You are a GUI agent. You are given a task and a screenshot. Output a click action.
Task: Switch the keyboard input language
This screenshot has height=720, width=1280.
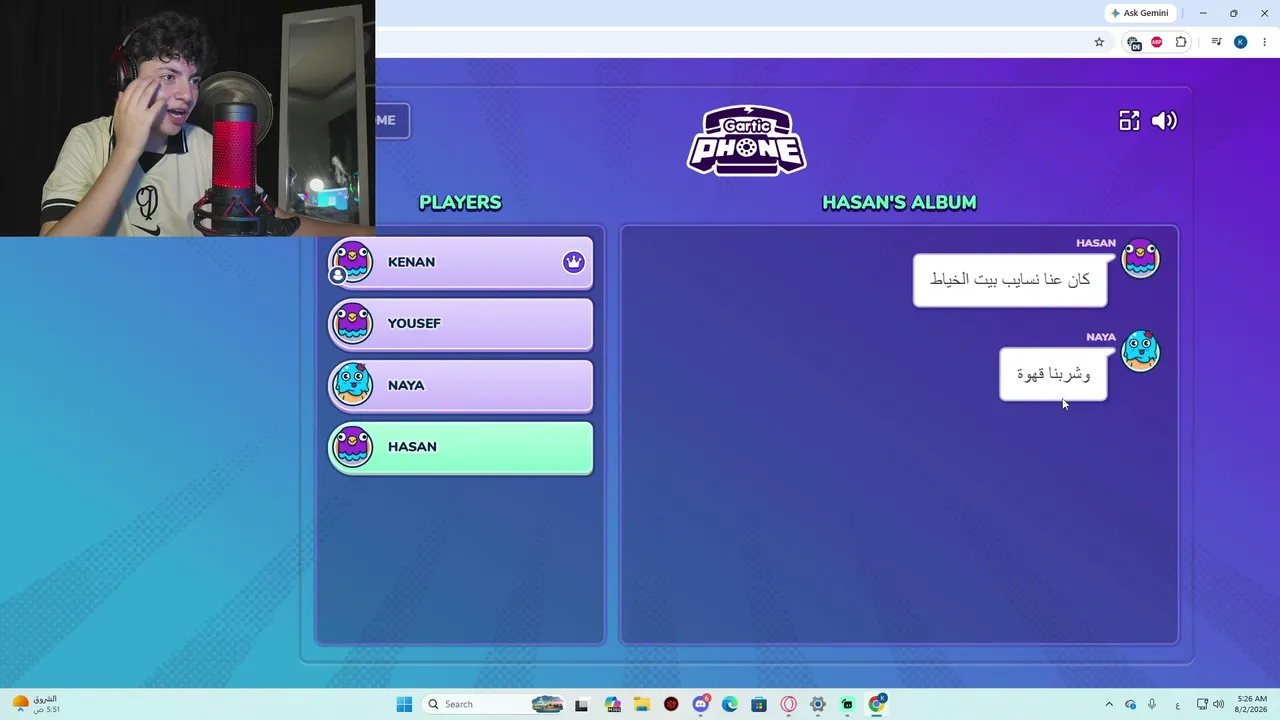1177,705
